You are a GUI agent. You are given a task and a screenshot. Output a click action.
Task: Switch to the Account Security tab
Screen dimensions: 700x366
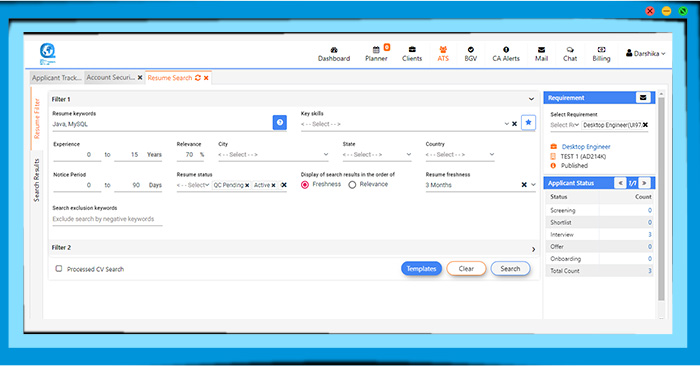[x=111, y=78]
